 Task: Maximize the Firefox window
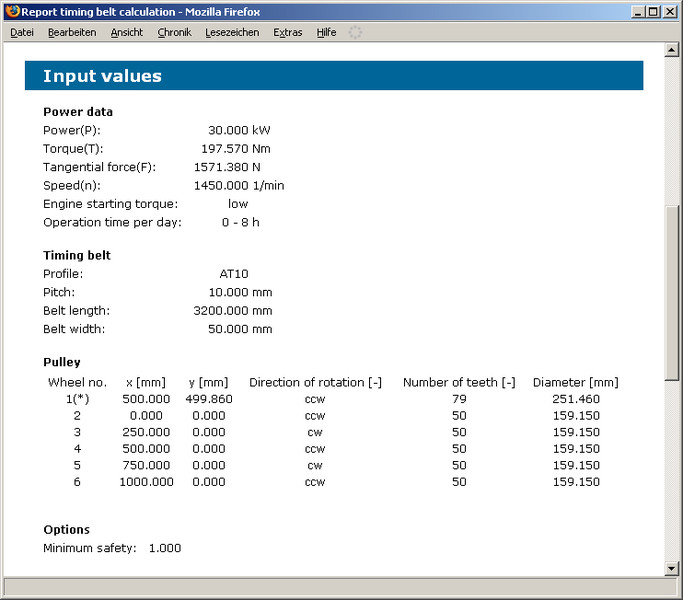click(653, 11)
